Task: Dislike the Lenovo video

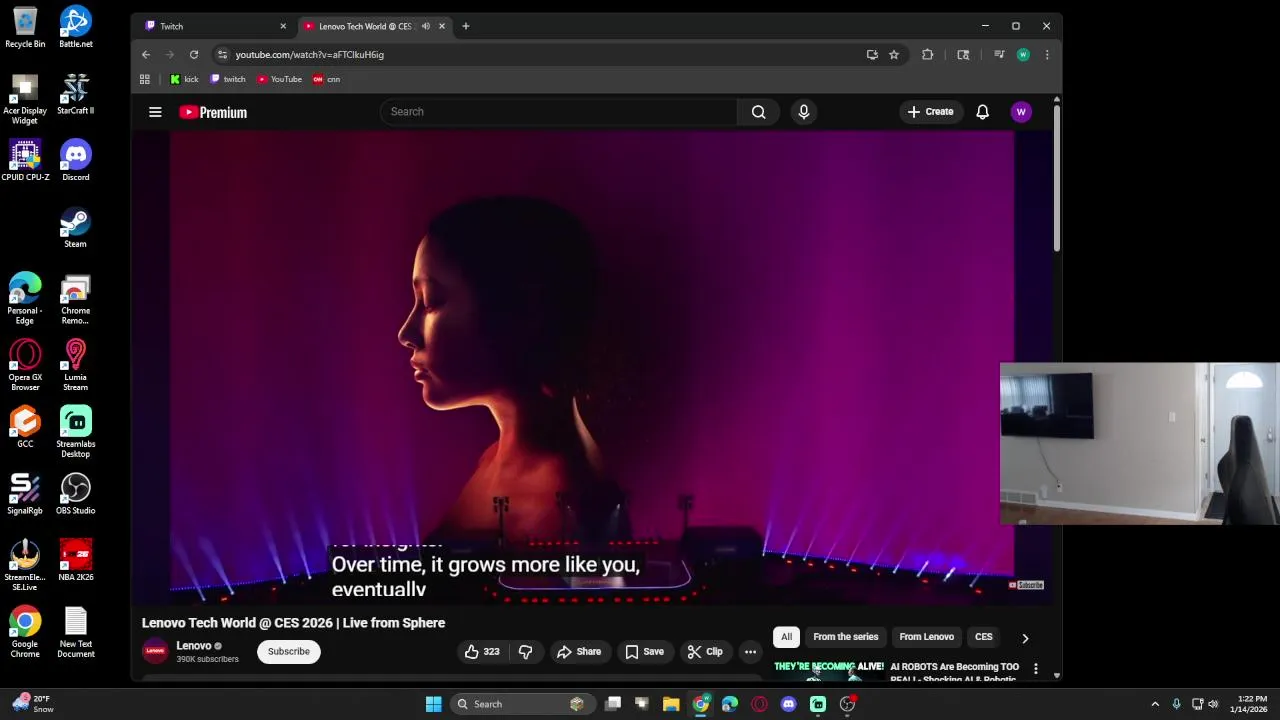Action: pos(525,652)
